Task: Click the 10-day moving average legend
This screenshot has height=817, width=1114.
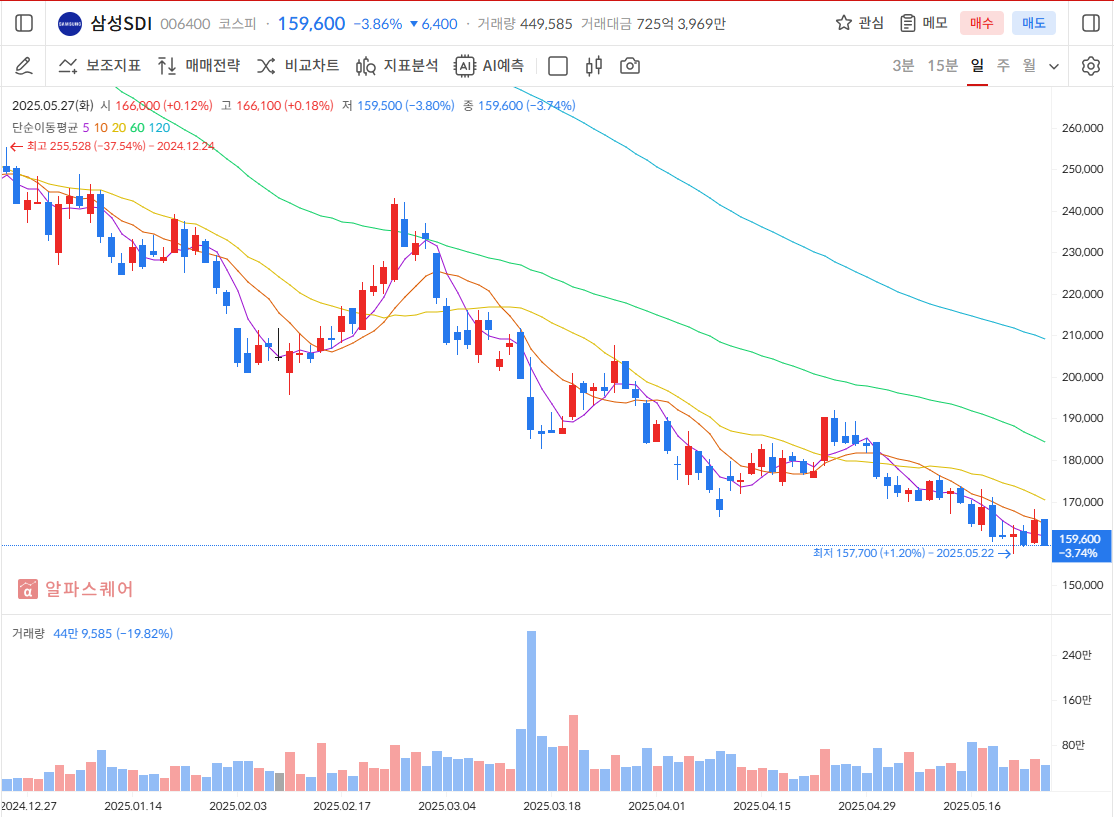Action: (100, 127)
